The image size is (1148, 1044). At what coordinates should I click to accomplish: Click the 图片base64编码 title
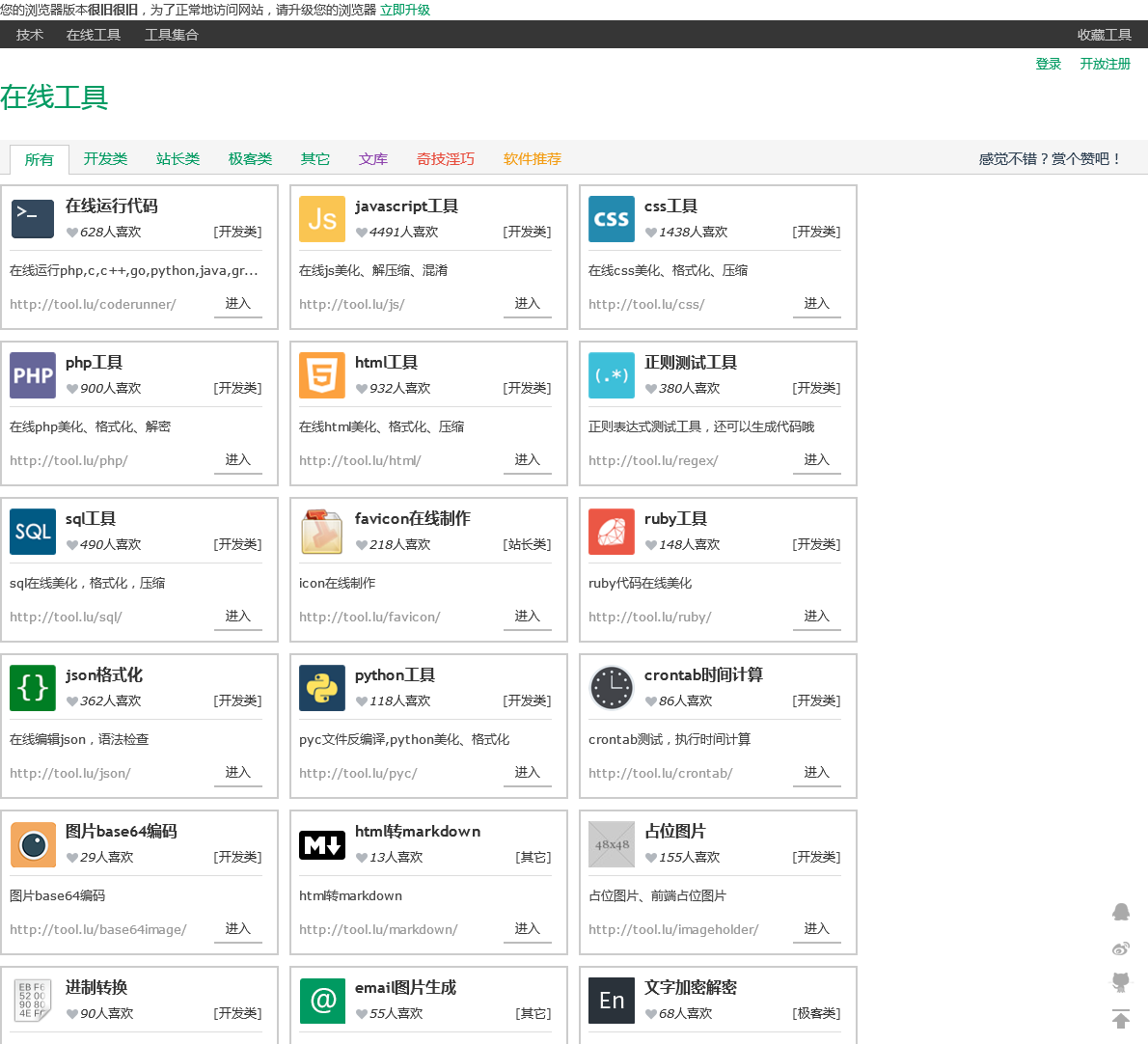pos(122,831)
